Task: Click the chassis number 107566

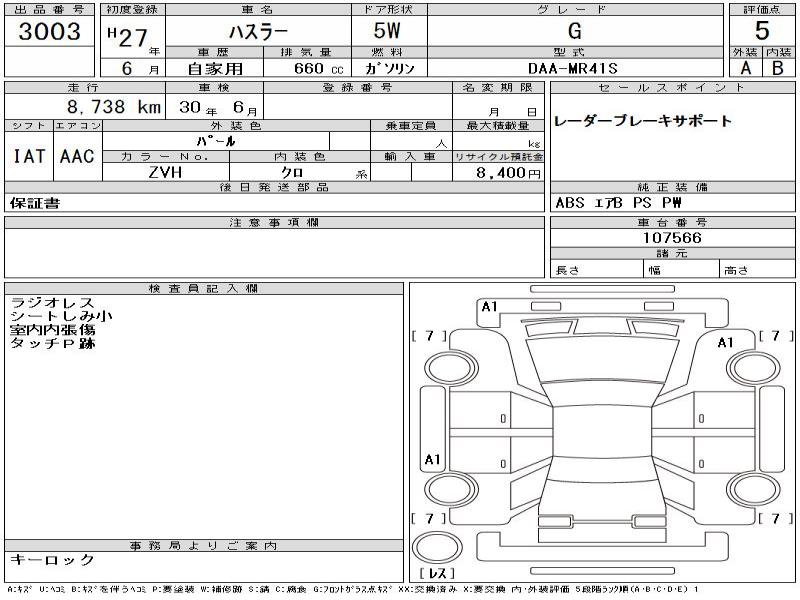Action: point(673,239)
